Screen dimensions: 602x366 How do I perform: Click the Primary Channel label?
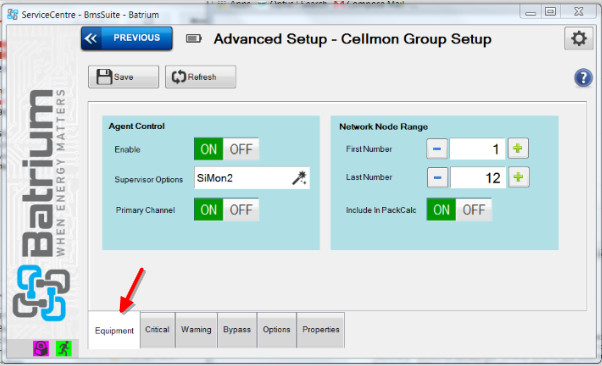[x=145, y=210]
